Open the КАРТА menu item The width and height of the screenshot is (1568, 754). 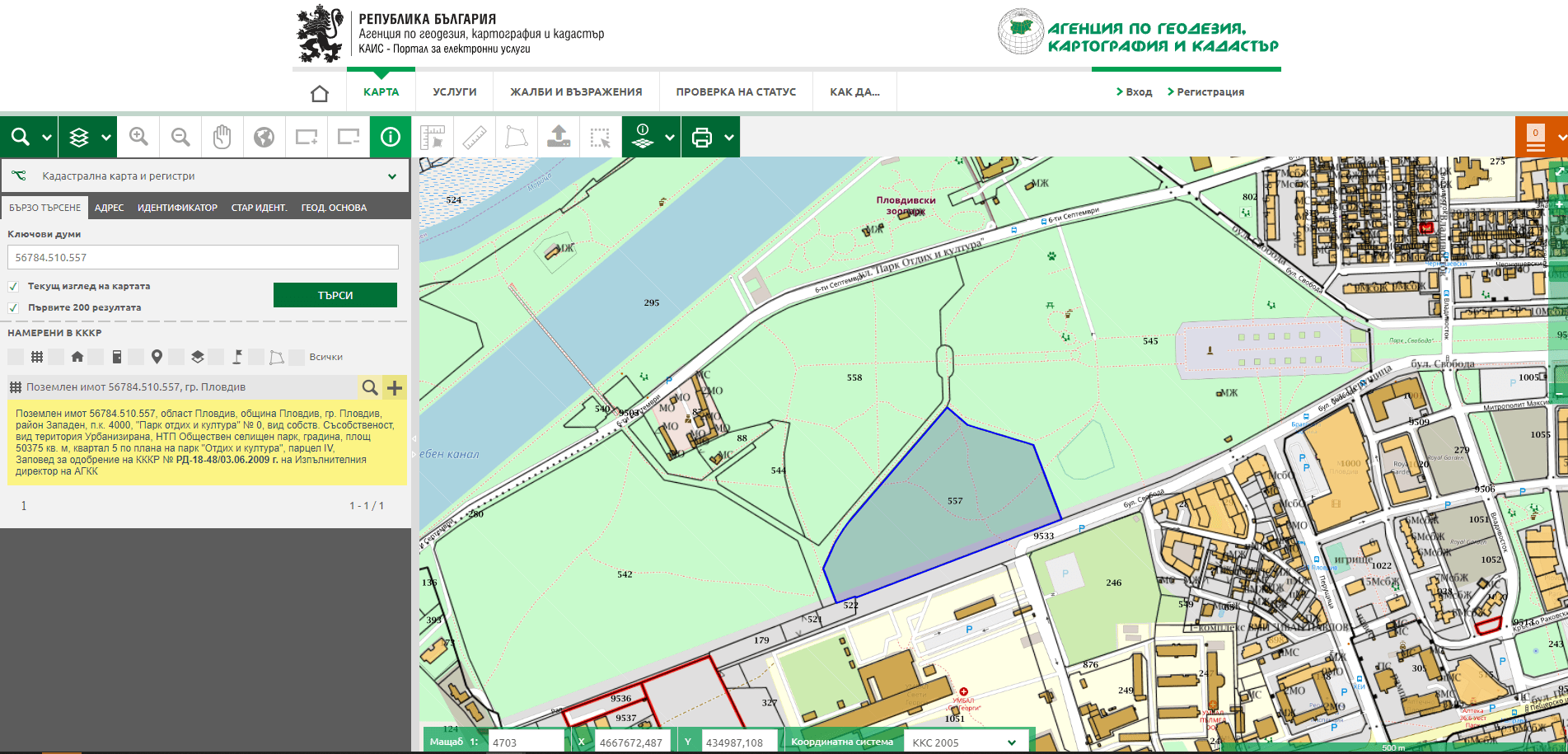click(x=381, y=92)
